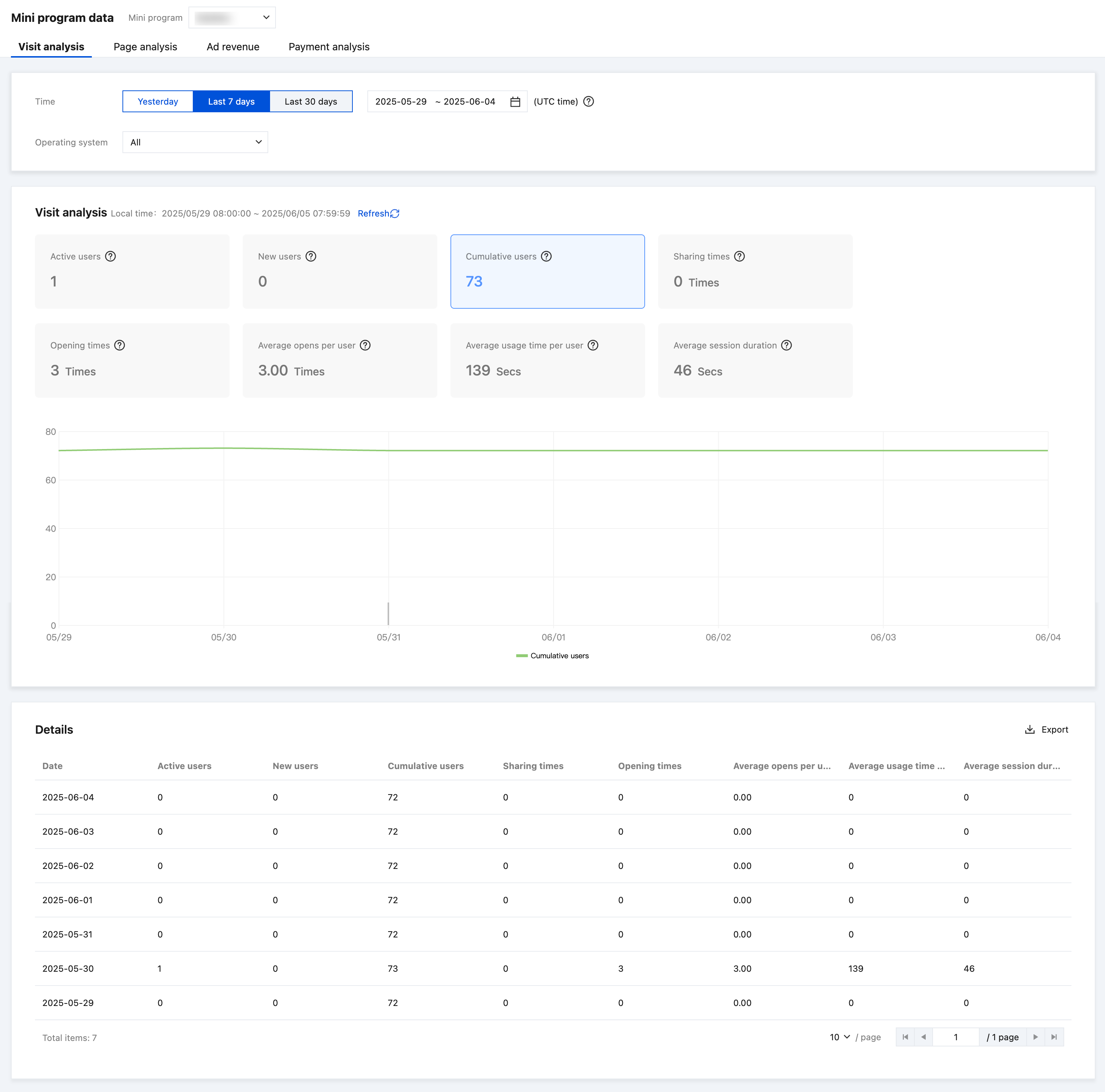Select the Opening times metric card
This screenshot has height=1092, width=1105.
point(132,360)
